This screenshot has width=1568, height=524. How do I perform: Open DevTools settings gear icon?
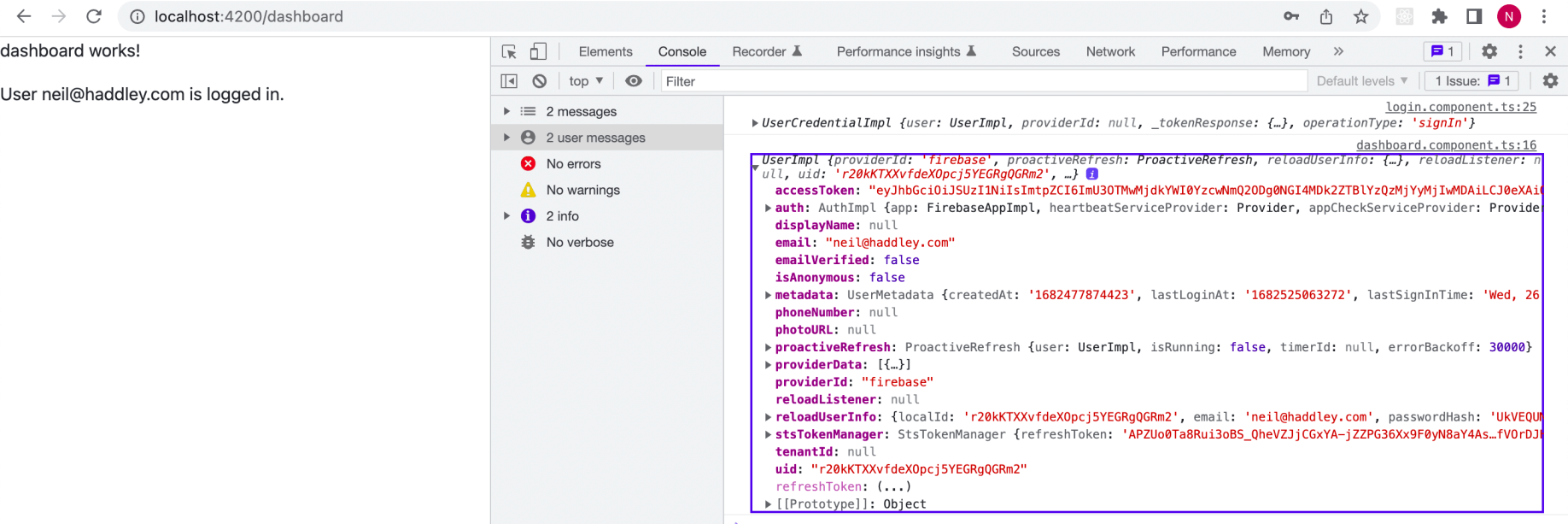point(1489,51)
